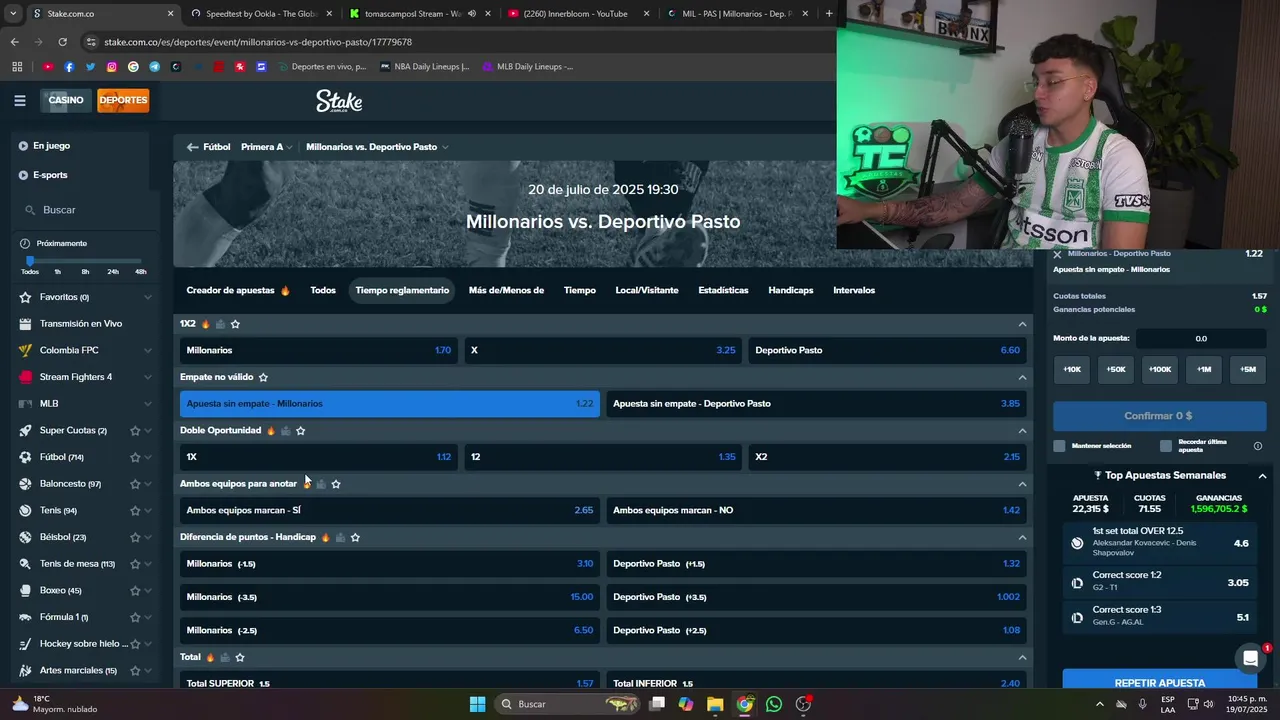Click the Transmisión en Vivo icon
Viewport: 1280px width, 720px height.
[x=26, y=324]
